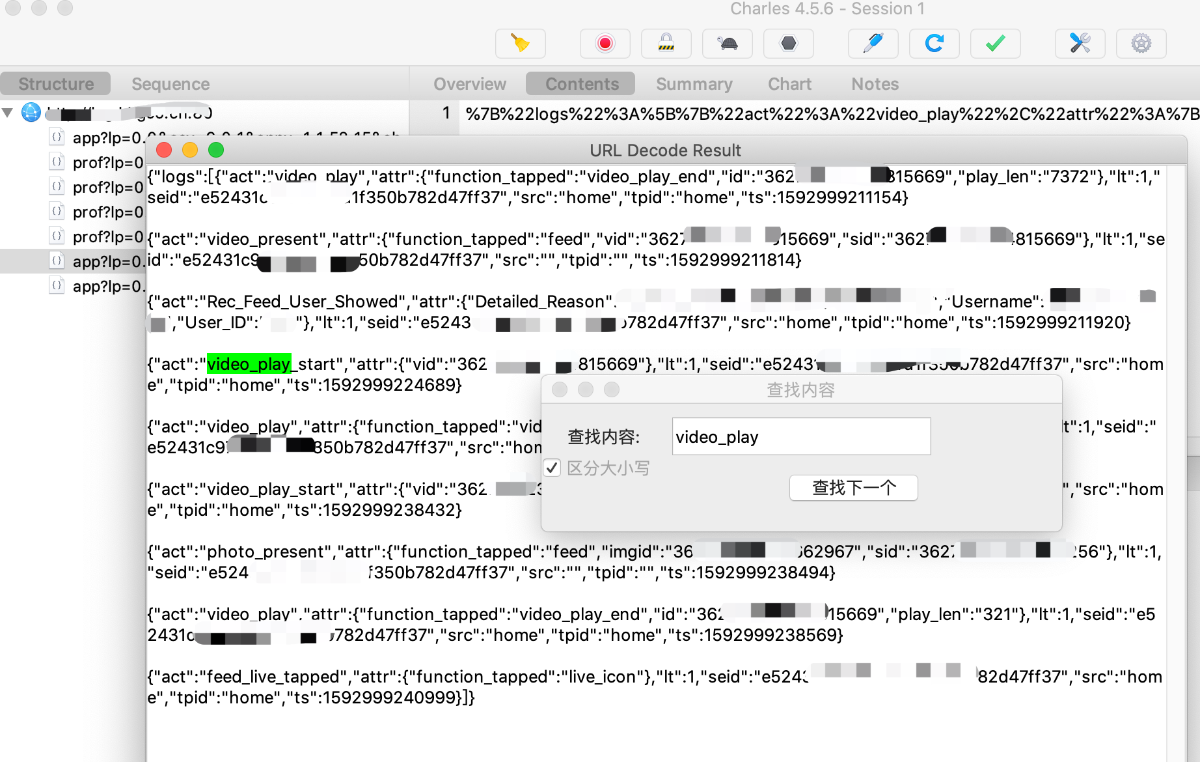Close the URL Decode Result window
1200x762 pixels.
click(x=163, y=151)
